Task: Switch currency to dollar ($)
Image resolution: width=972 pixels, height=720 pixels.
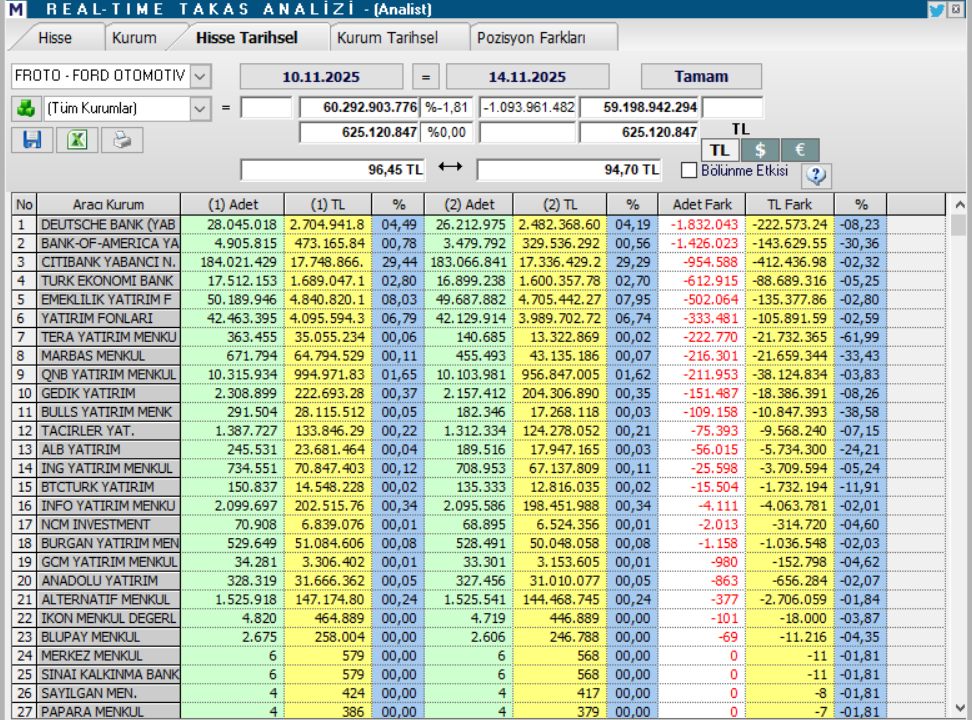Action: (x=760, y=150)
